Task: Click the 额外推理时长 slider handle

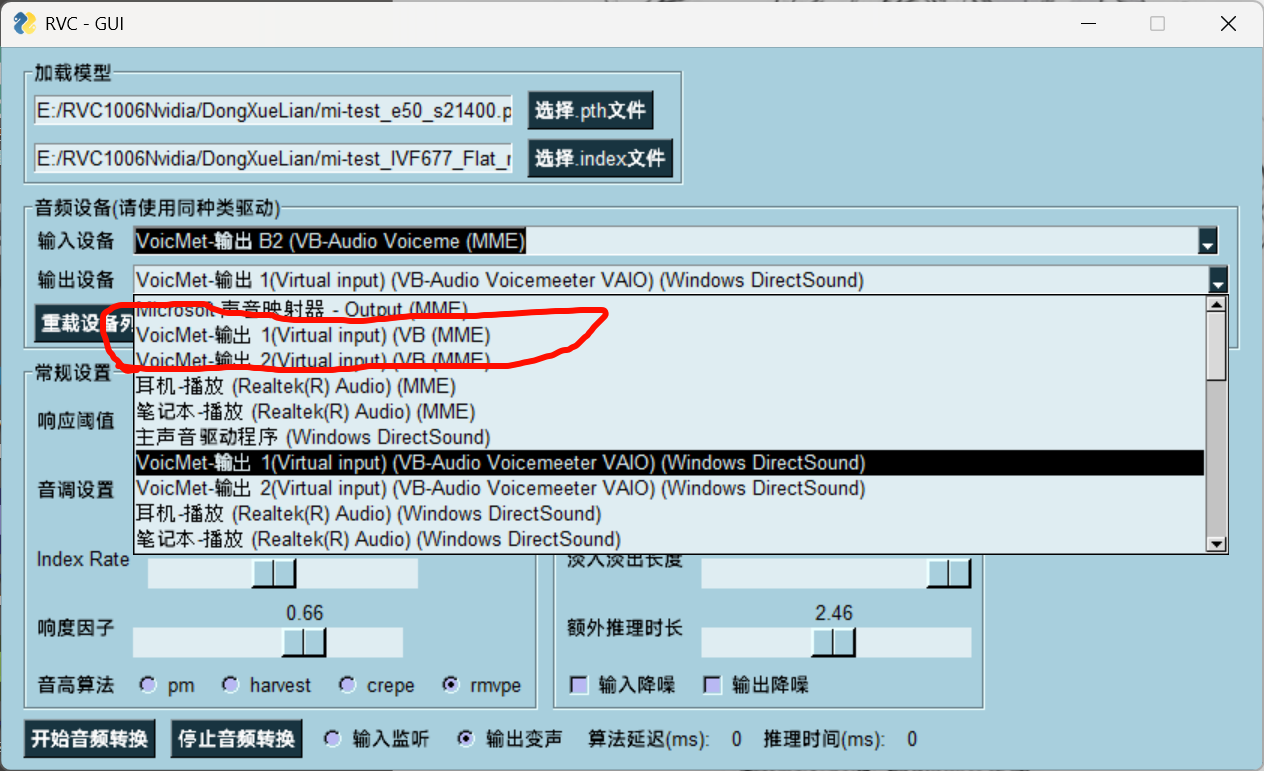Action: [832, 643]
